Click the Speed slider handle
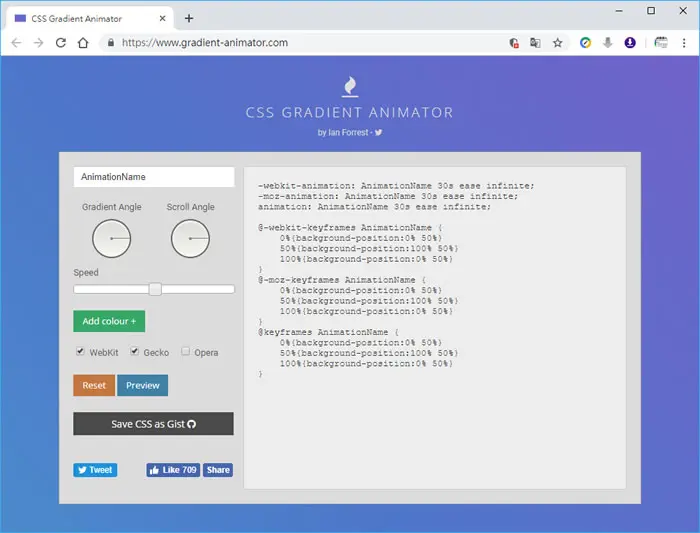Screen dimensions: 700x533 click(x=155, y=289)
